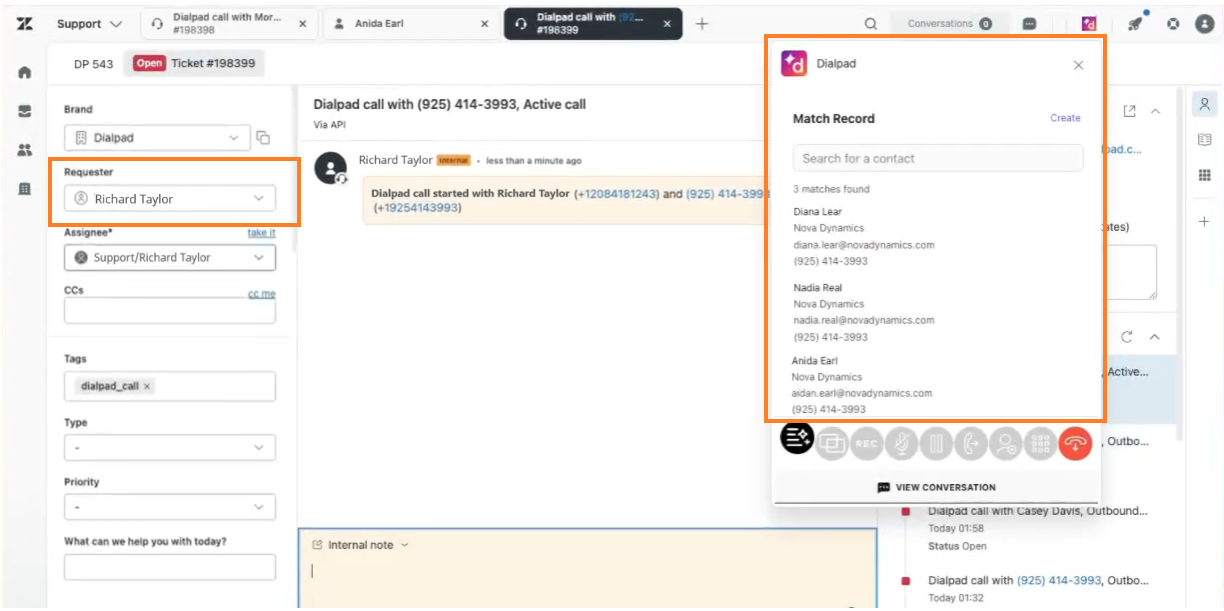Select Diana Lear contact match
Image resolution: width=1224 pixels, height=611 pixels.
click(x=864, y=236)
